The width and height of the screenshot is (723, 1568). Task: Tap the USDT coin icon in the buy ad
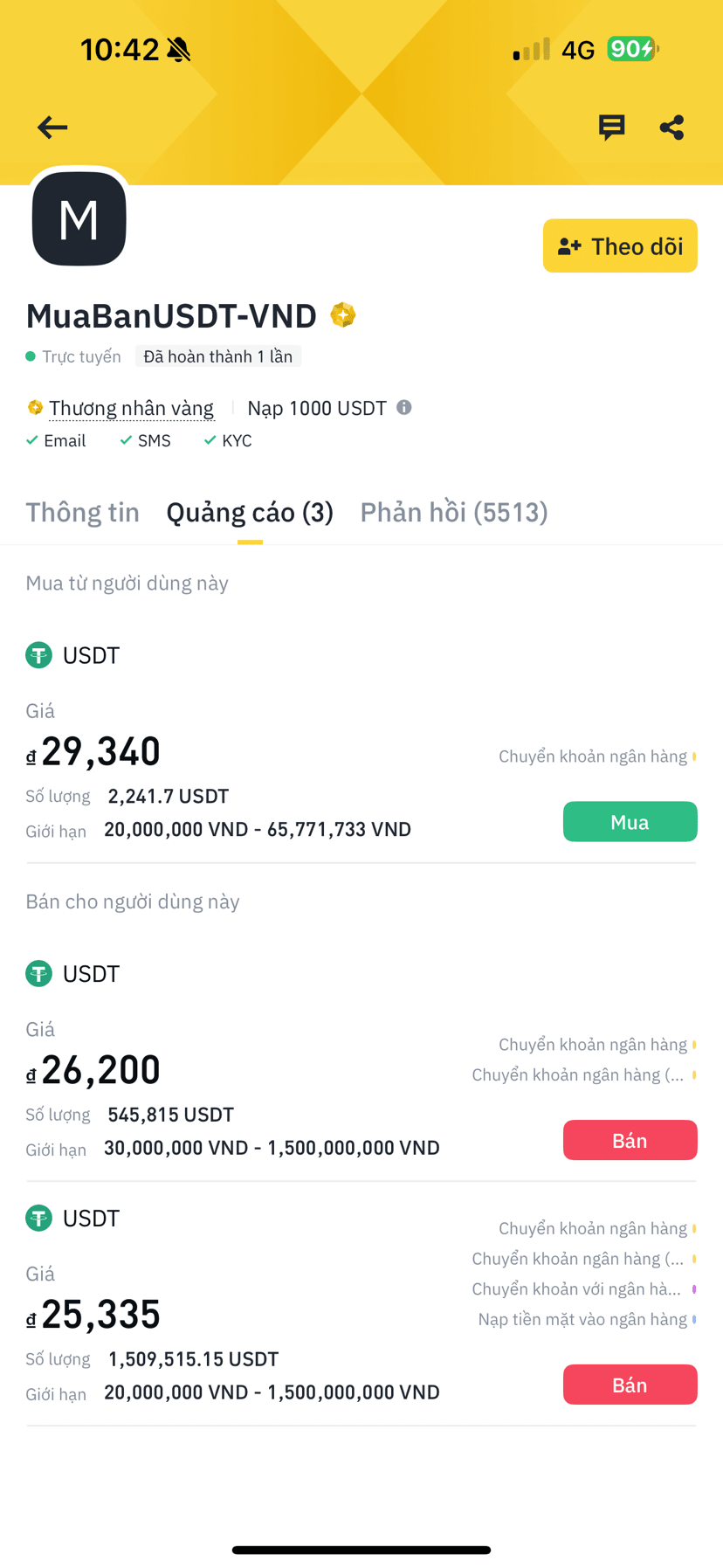(38, 655)
